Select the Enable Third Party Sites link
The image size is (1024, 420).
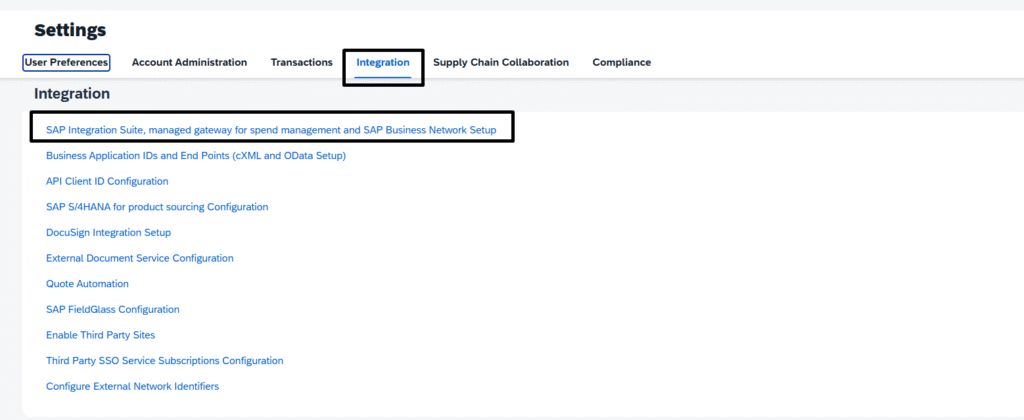point(100,335)
